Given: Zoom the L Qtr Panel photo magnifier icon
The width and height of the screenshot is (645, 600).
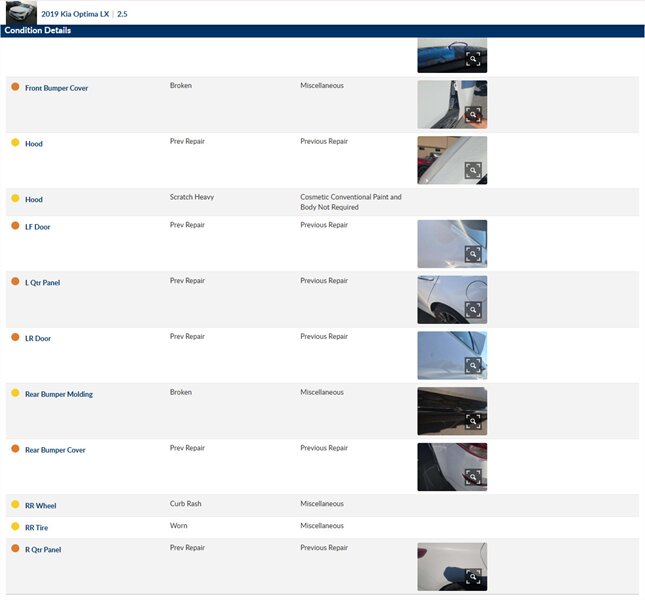Looking at the screenshot, I should click(473, 310).
